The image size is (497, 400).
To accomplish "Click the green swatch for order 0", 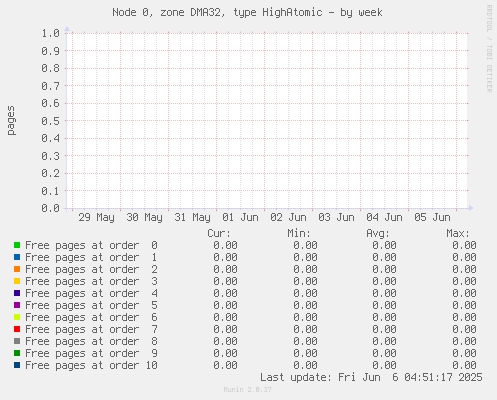I will 17,245.
